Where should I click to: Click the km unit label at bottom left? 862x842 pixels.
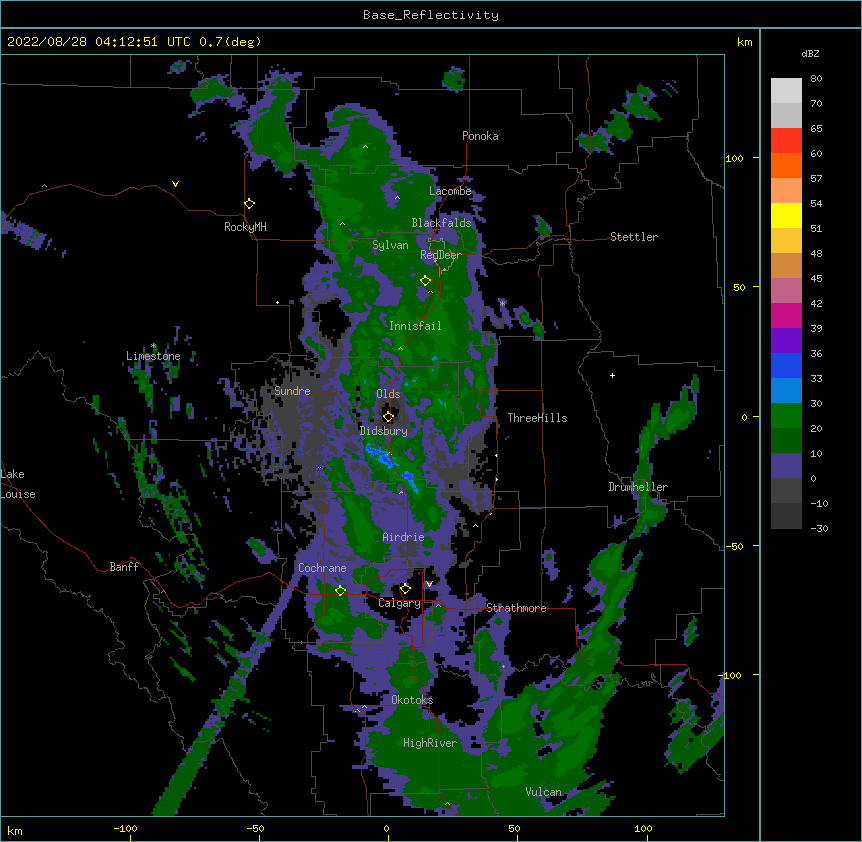(x=14, y=831)
